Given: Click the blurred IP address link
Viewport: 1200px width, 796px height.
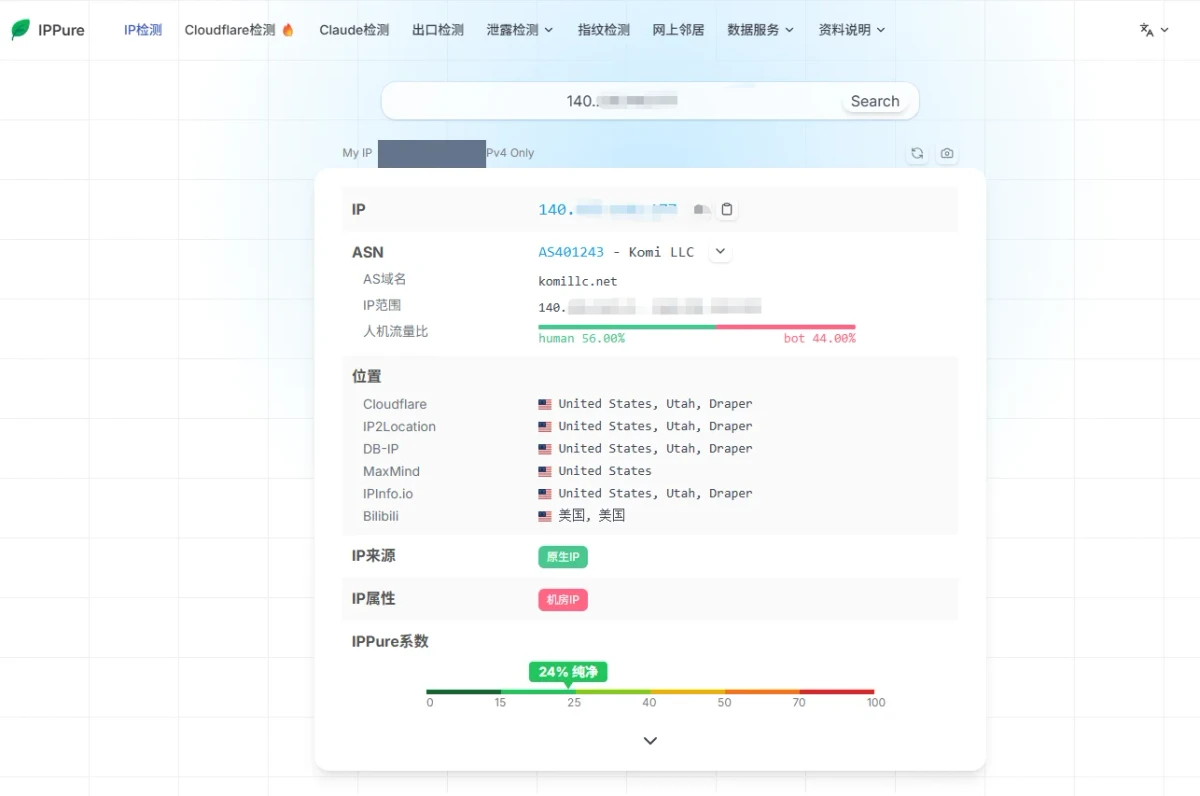Looking at the screenshot, I should click(608, 210).
